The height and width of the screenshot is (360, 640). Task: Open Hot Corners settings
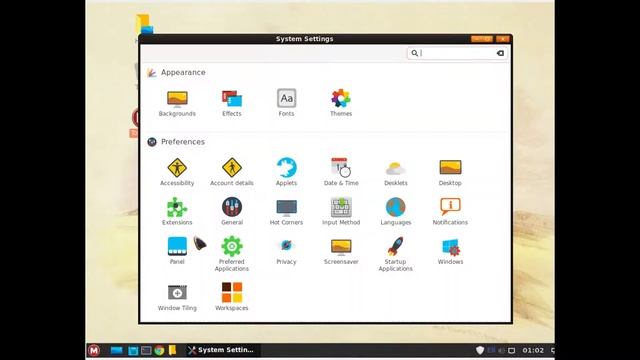tap(286, 211)
